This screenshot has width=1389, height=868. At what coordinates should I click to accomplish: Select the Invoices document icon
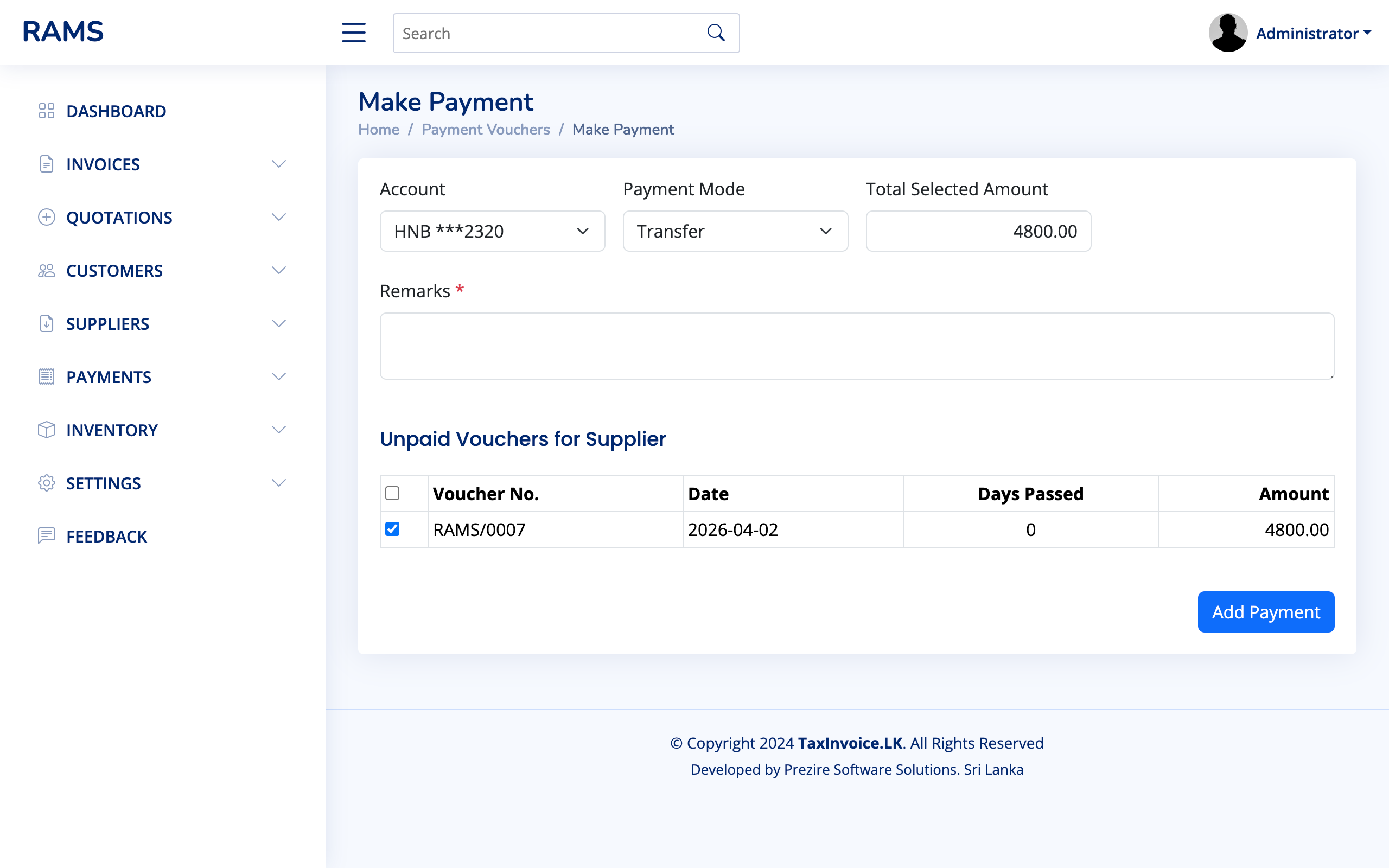(47, 164)
